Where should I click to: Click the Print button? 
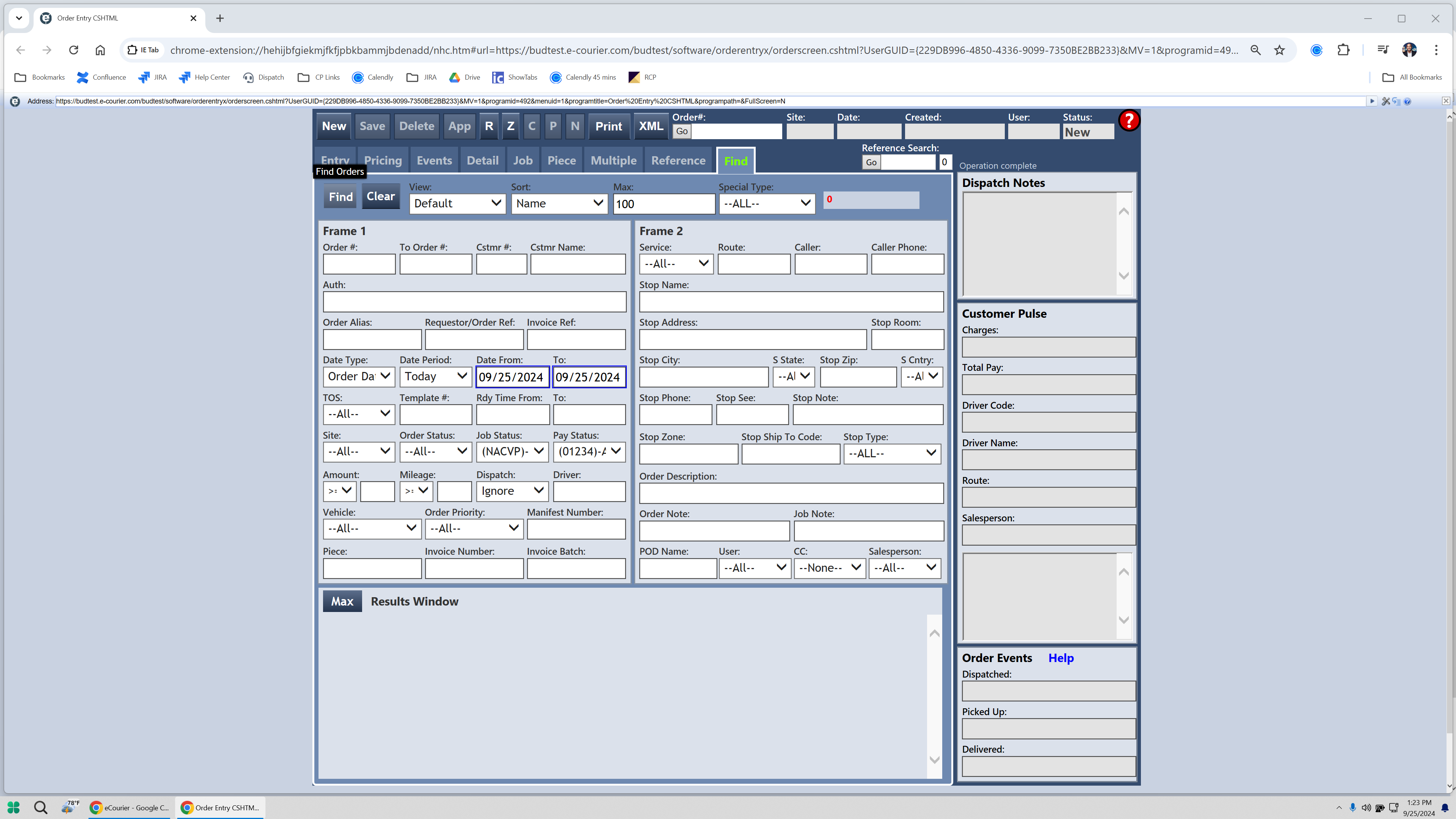609,126
